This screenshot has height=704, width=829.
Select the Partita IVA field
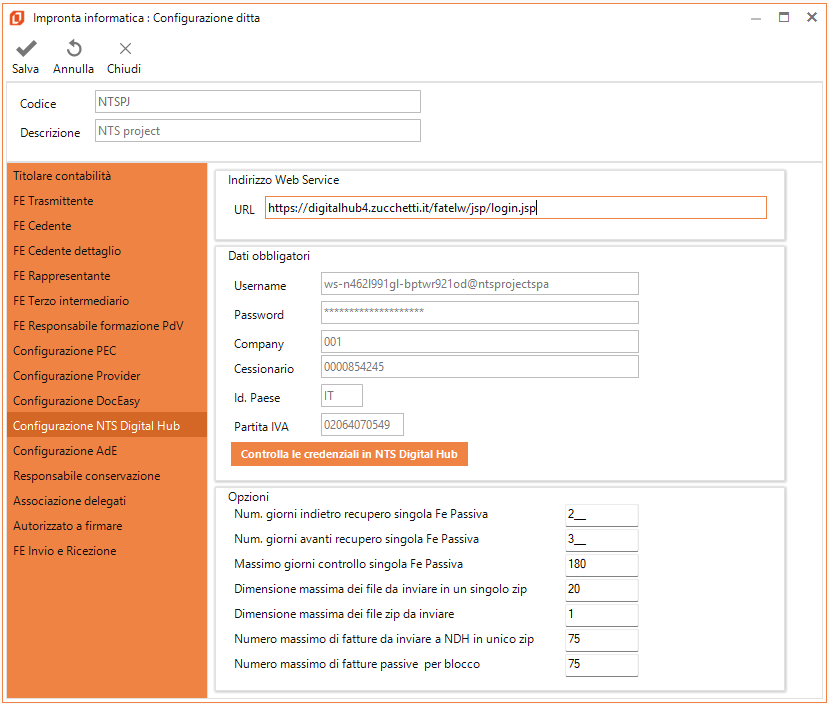point(362,426)
